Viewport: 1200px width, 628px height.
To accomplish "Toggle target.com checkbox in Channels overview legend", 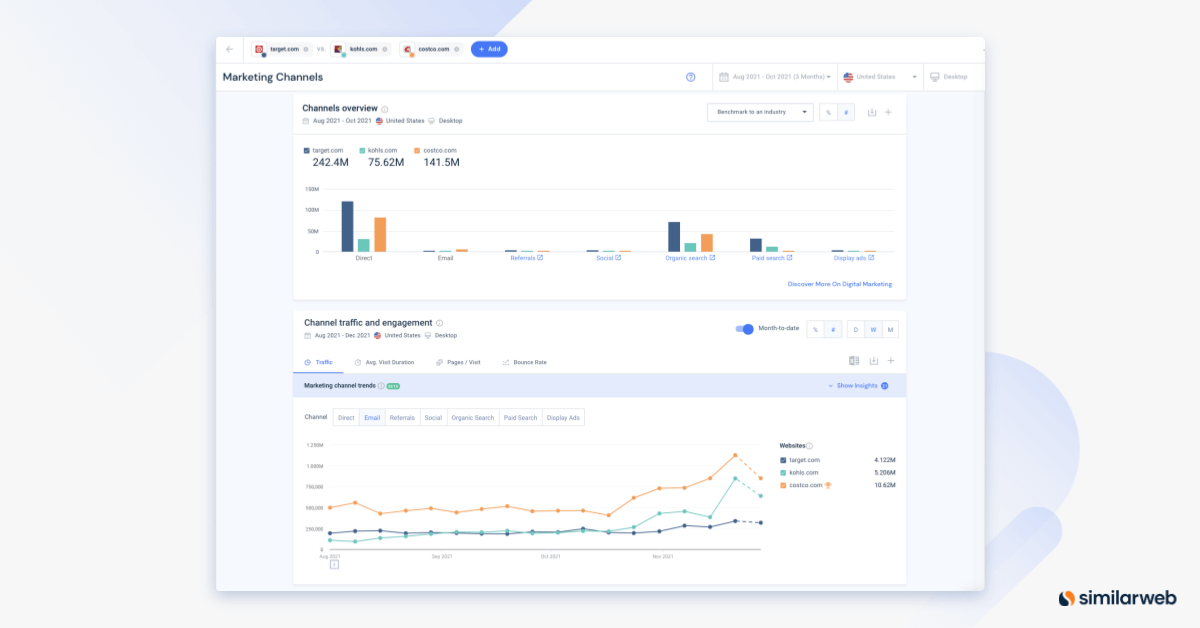I will click(x=306, y=150).
